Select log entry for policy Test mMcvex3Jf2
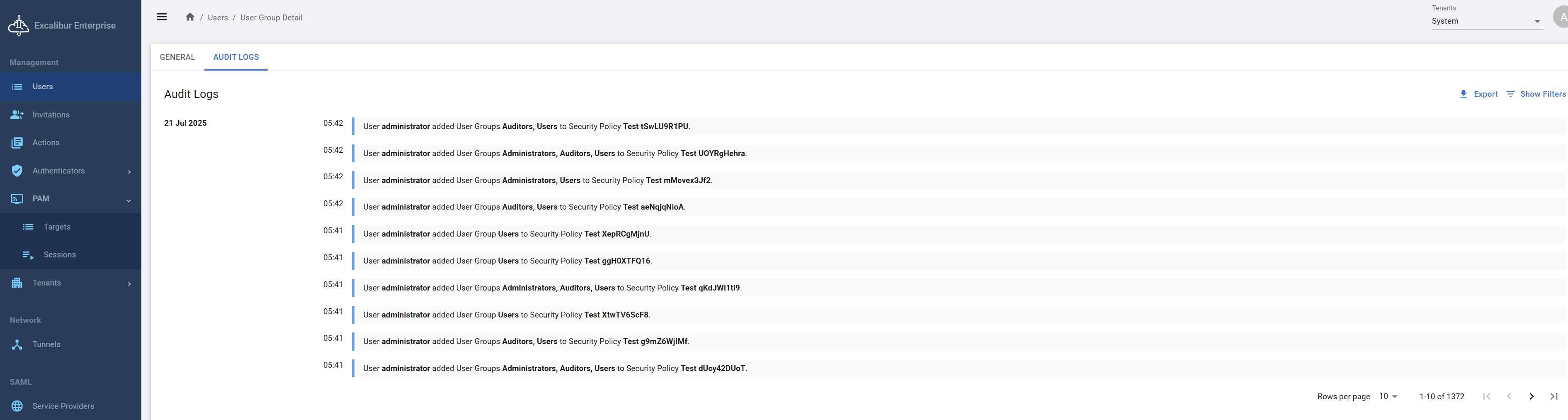 click(959, 180)
